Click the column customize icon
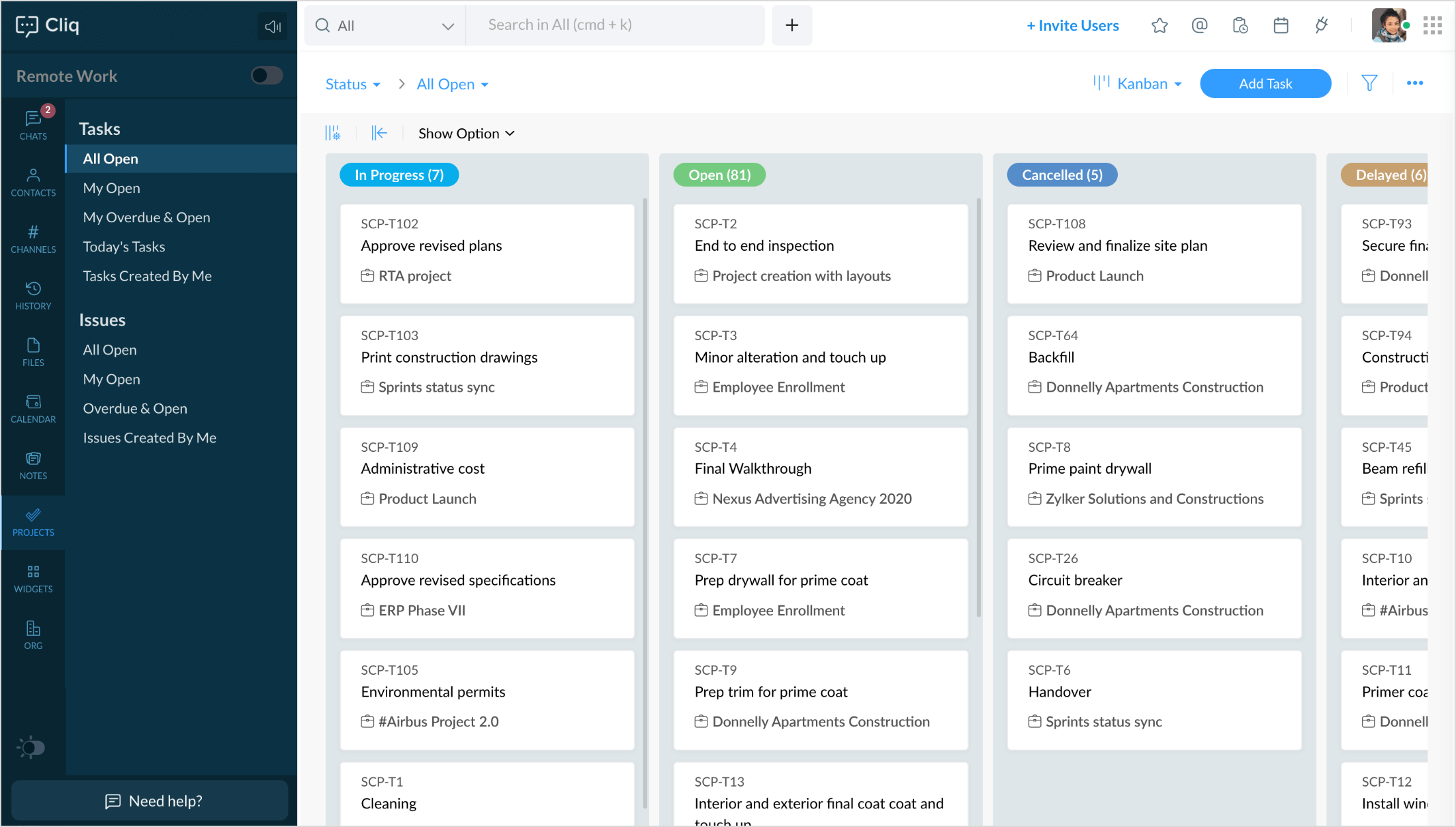Screen dimensions: 1456x827 pos(333,133)
